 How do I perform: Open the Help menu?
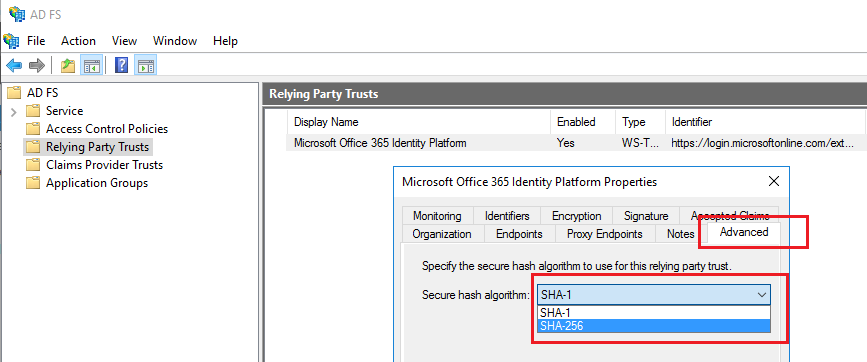coord(226,41)
